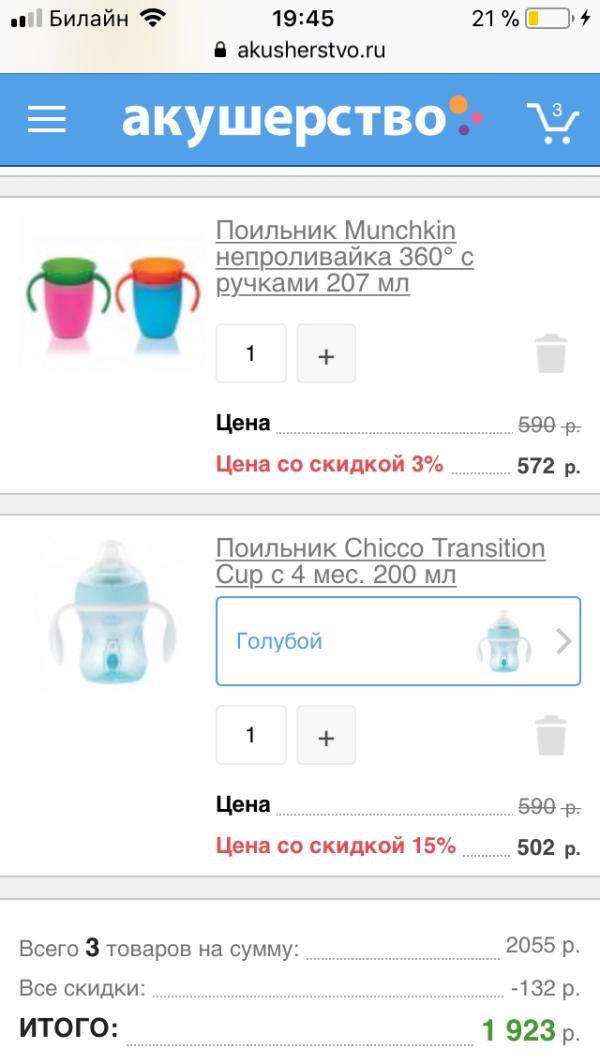Open the shopping cart icon
Image resolution: width=600 pixels, height=1063 pixels.
tap(552, 121)
